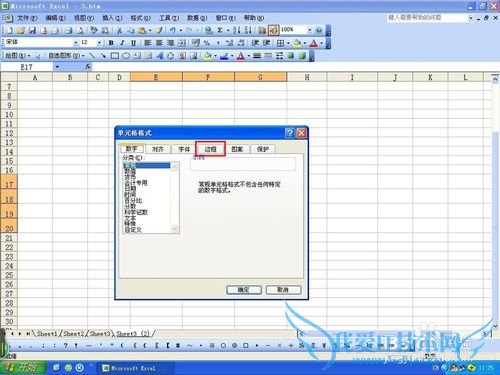Click the Line Style icon

257,56
